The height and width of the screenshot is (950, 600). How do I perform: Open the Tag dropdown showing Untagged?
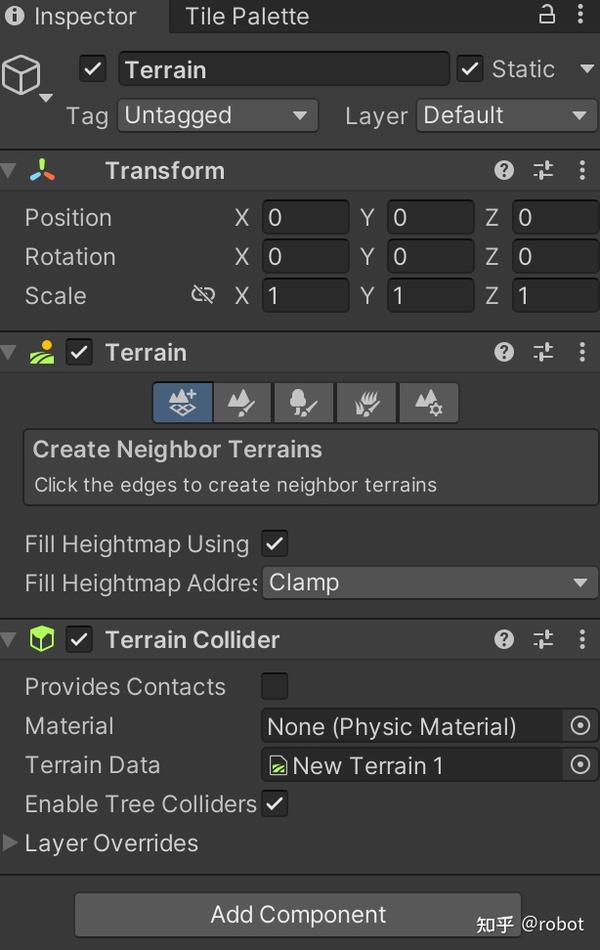(217, 116)
